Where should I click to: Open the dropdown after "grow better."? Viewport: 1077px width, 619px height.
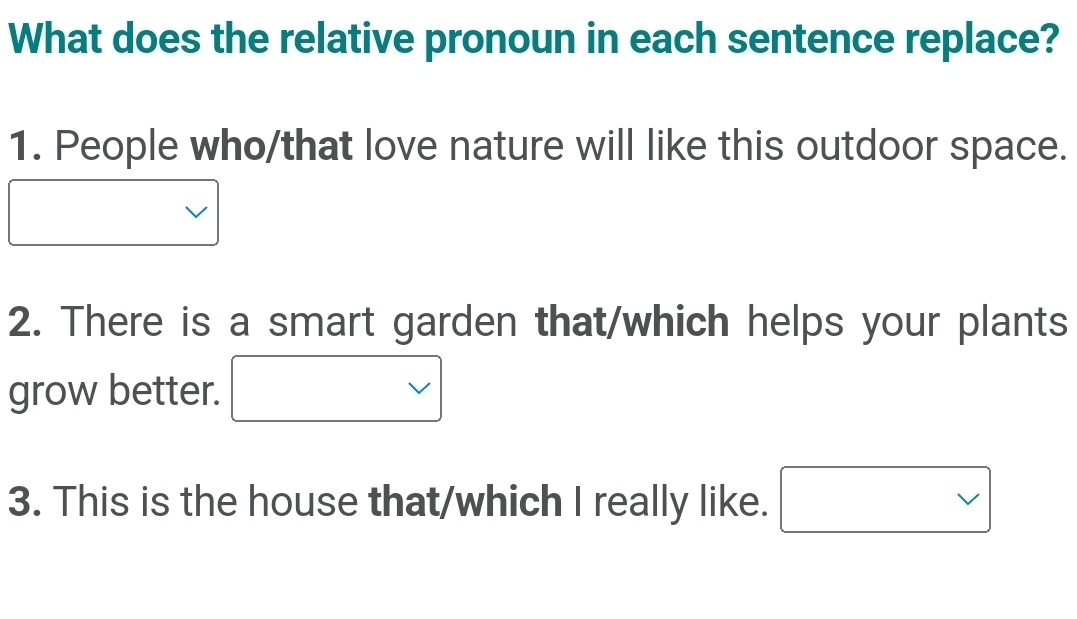pyautogui.click(x=337, y=389)
